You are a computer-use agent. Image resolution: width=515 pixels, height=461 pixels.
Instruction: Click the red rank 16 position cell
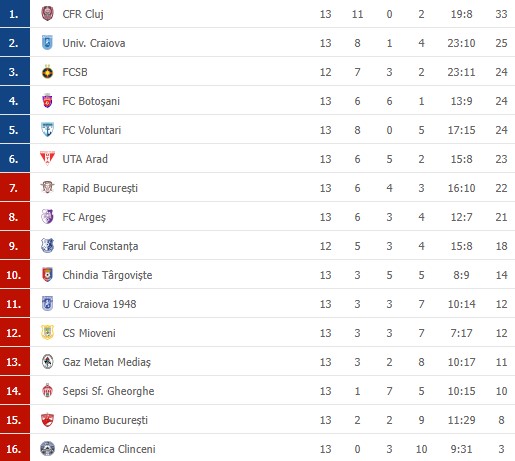(15, 448)
